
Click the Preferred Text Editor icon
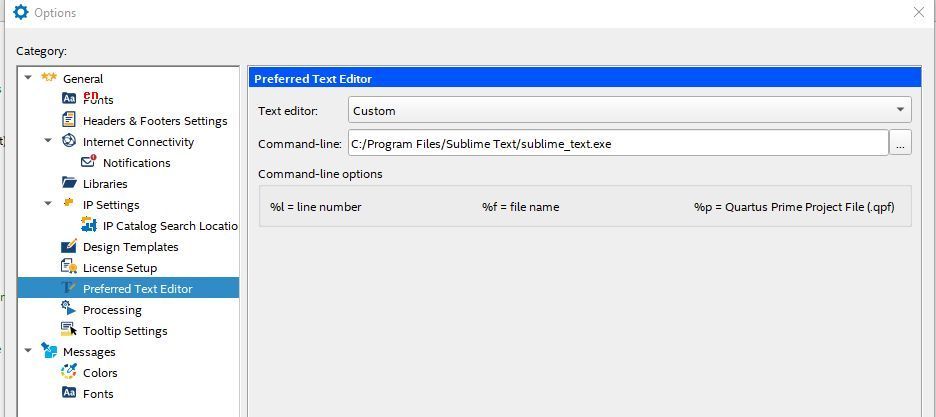(x=69, y=288)
